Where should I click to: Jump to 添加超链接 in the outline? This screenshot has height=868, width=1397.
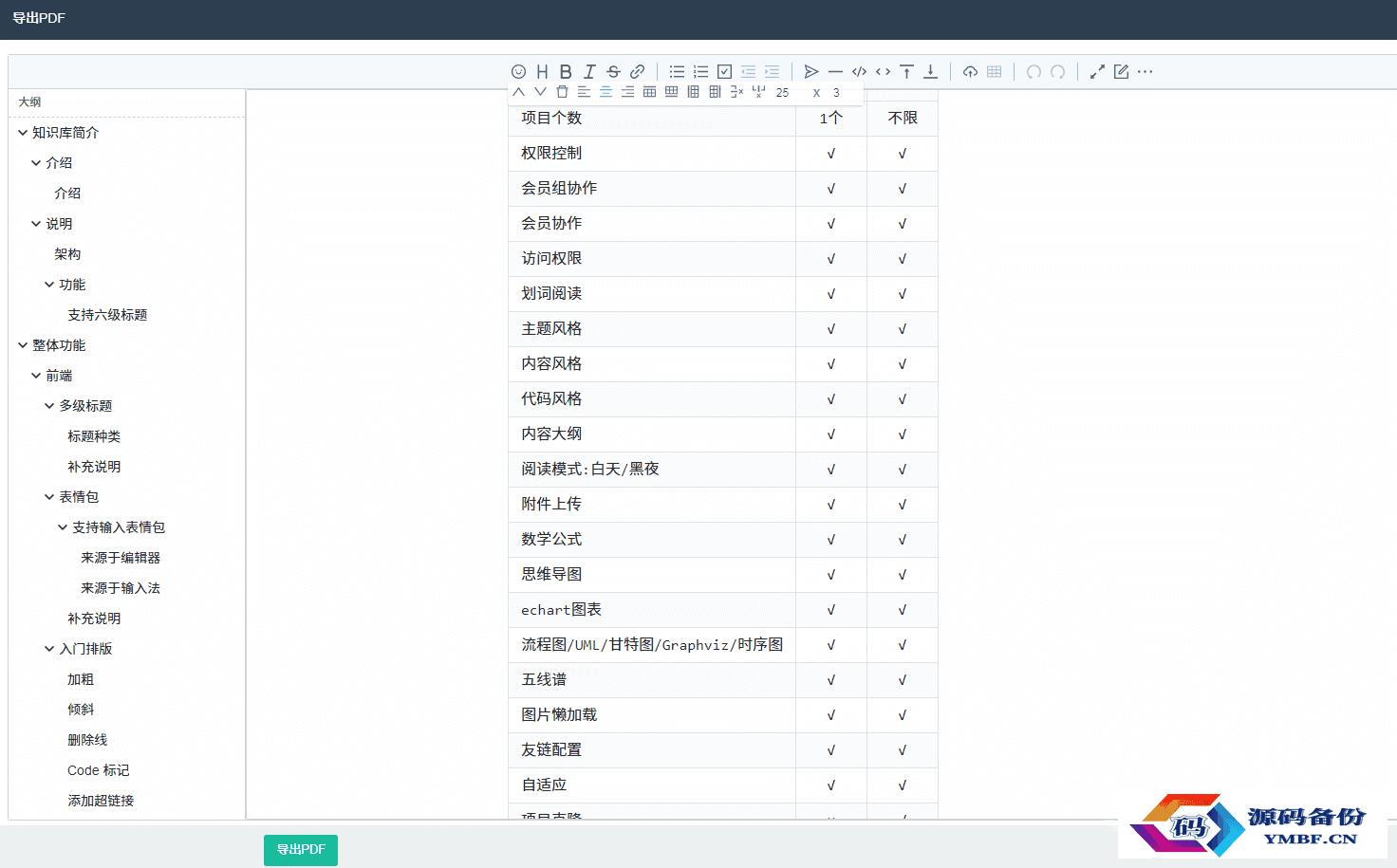click(x=101, y=801)
